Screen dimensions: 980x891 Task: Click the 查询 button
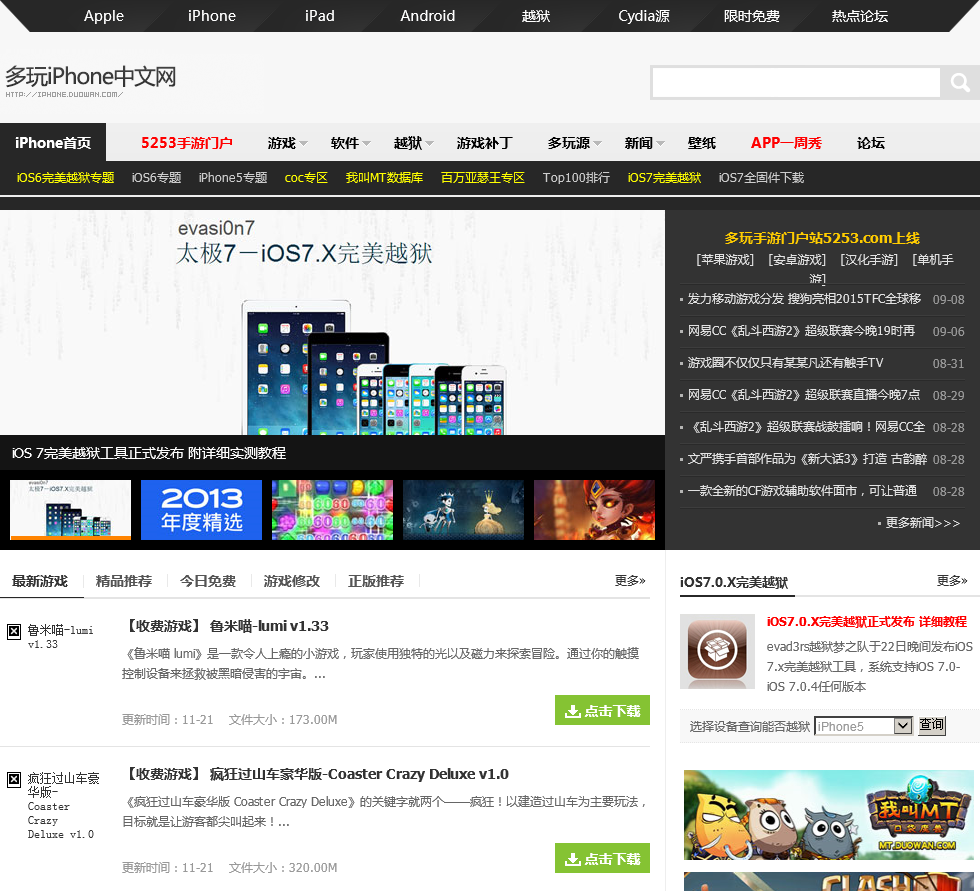coord(931,725)
